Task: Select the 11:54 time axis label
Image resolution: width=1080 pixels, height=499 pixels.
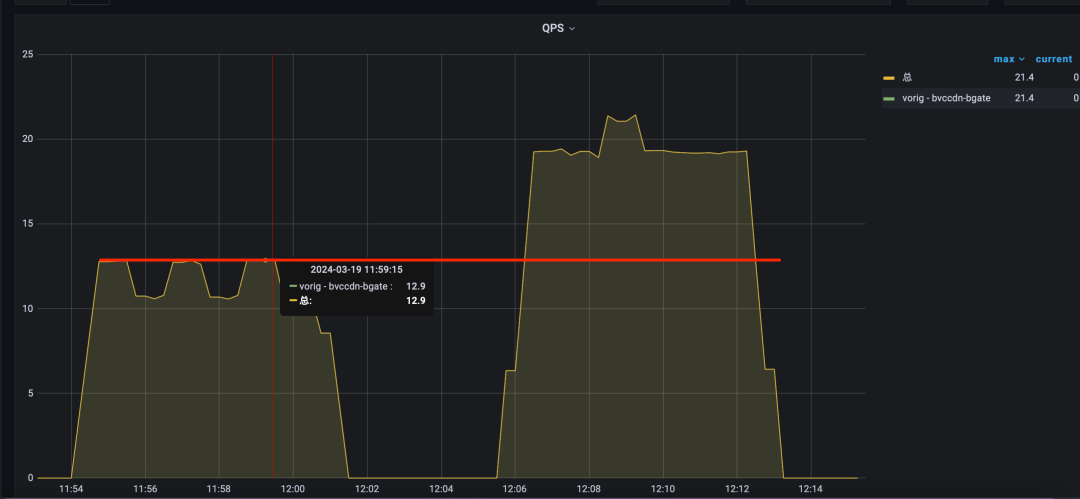Action: point(71,489)
